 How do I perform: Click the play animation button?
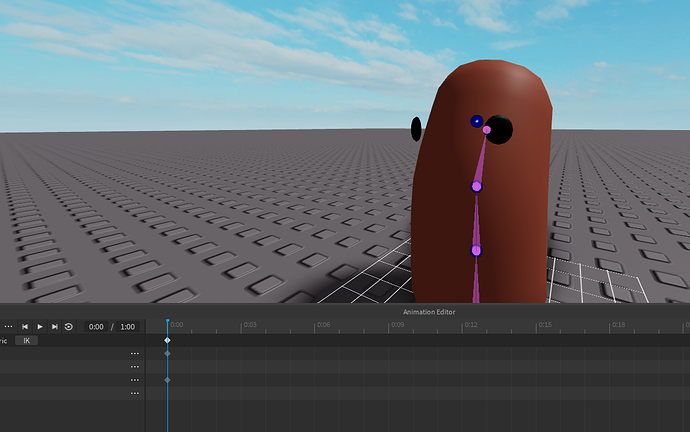pyautogui.click(x=40, y=327)
